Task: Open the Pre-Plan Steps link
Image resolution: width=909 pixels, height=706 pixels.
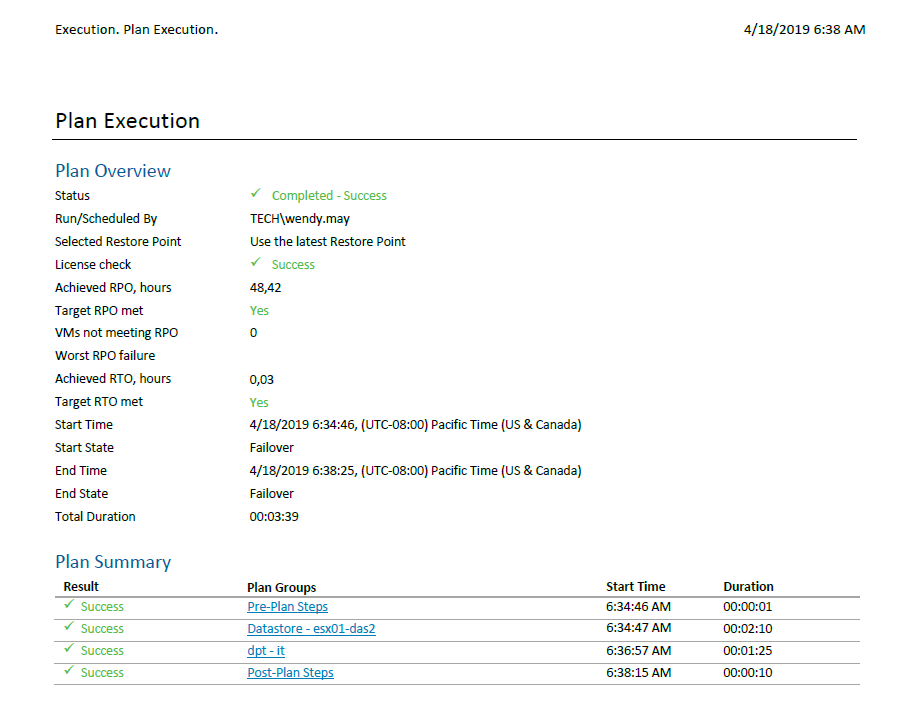Action: click(x=288, y=607)
